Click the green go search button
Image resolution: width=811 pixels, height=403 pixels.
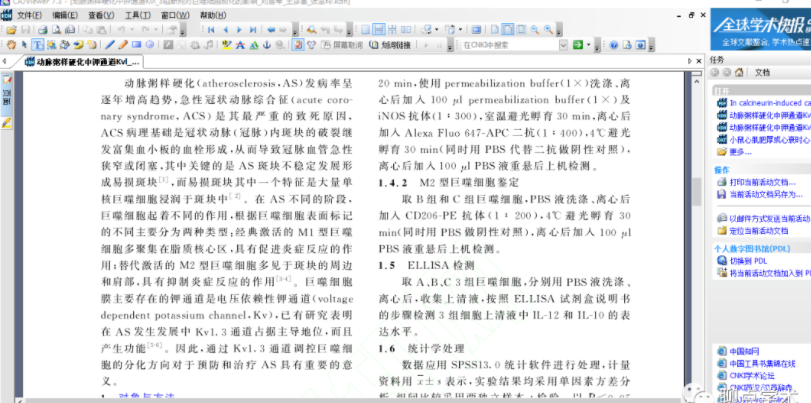[x=578, y=45]
